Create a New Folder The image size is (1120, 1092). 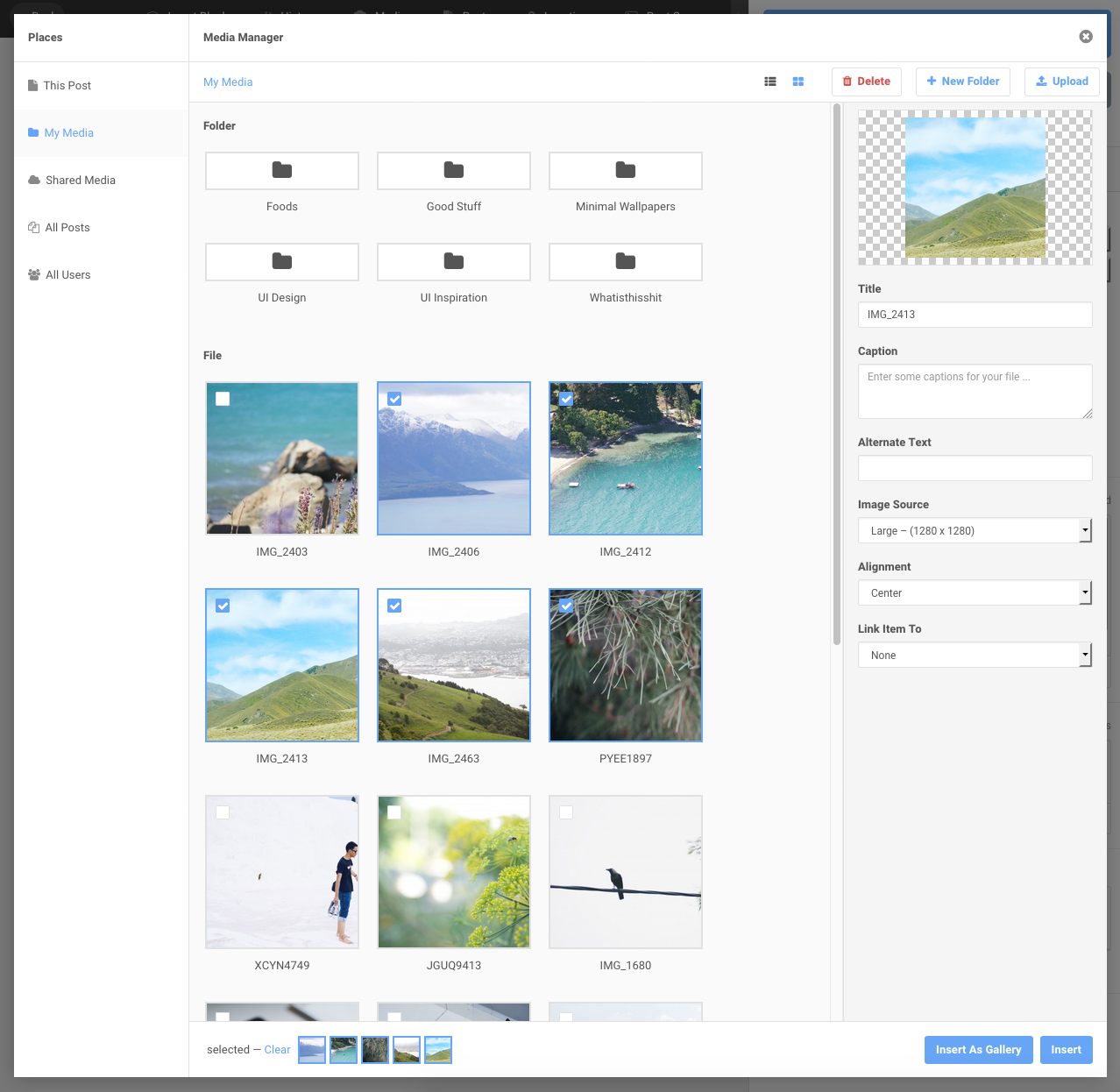click(x=963, y=82)
